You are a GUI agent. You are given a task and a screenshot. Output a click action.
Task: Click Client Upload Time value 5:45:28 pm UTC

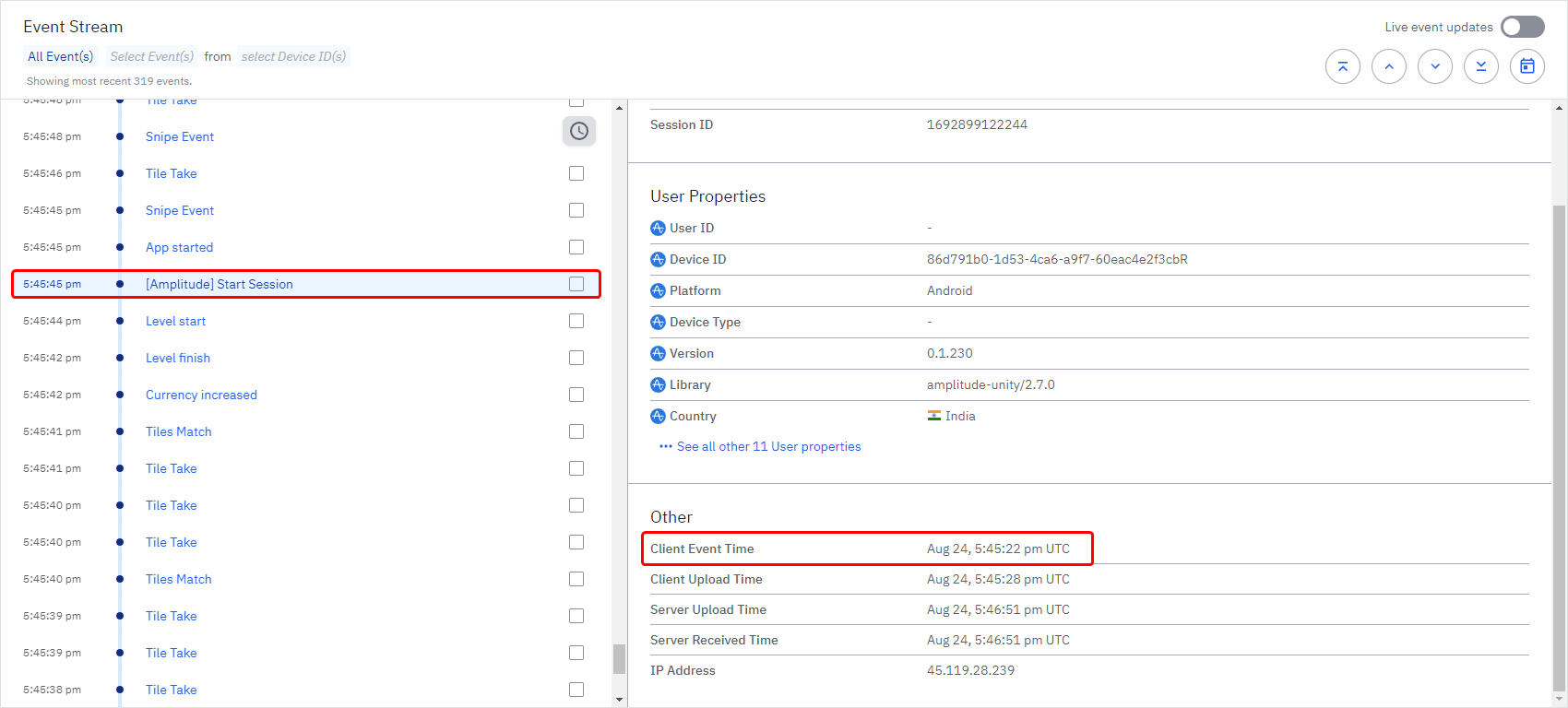coord(998,579)
